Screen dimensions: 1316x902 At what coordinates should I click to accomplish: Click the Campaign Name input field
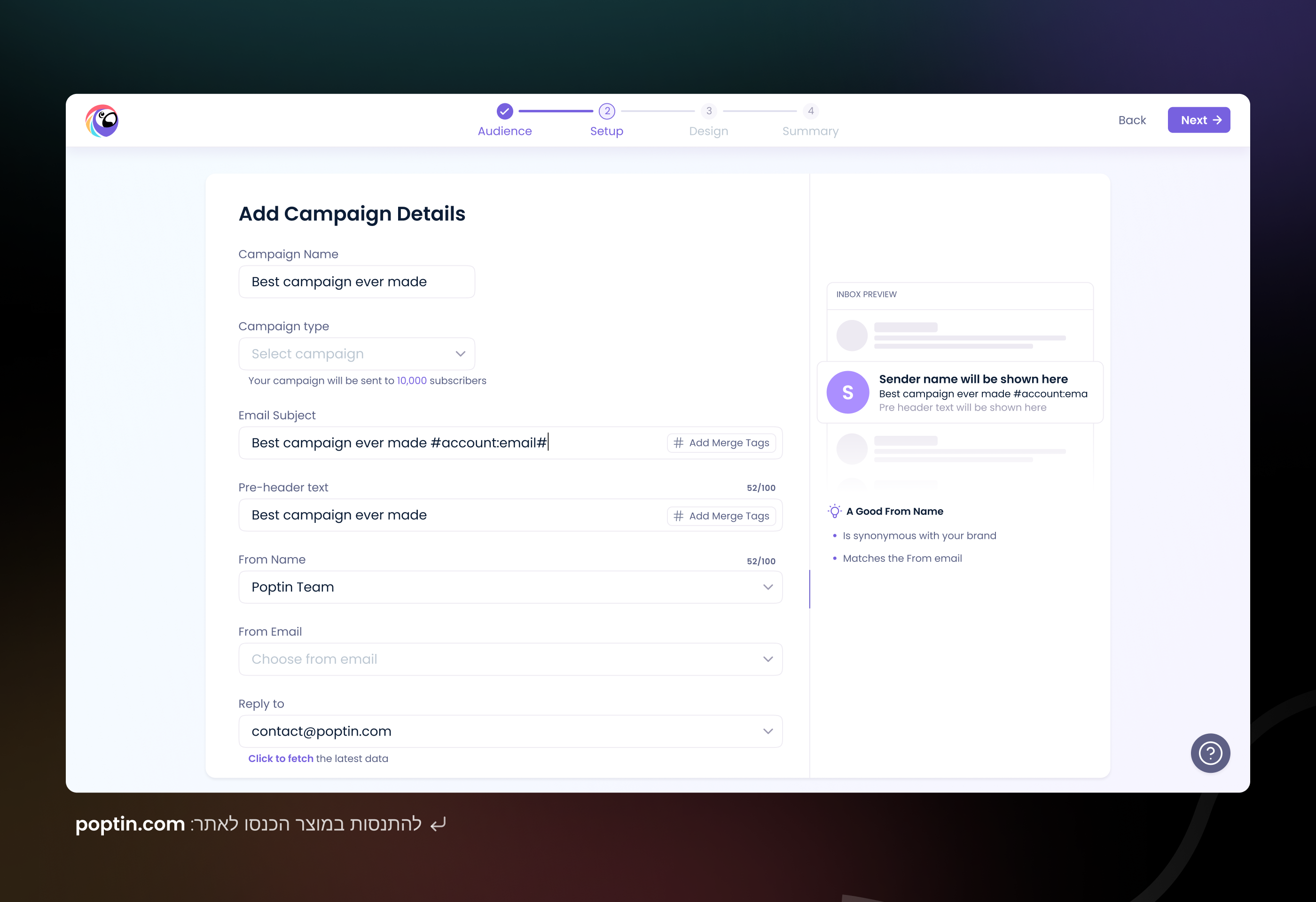point(357,282)
